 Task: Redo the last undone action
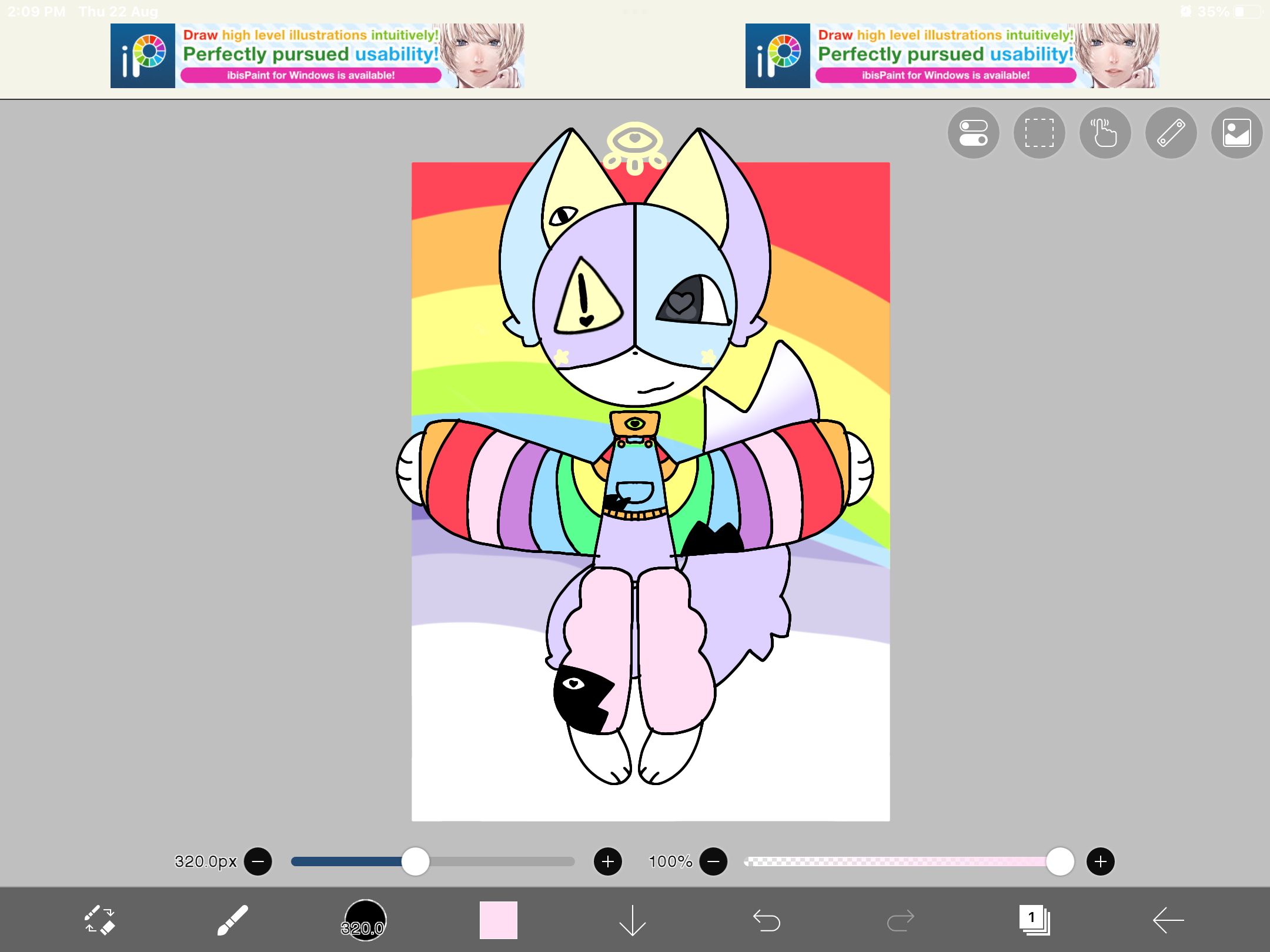tap(900, 920)
